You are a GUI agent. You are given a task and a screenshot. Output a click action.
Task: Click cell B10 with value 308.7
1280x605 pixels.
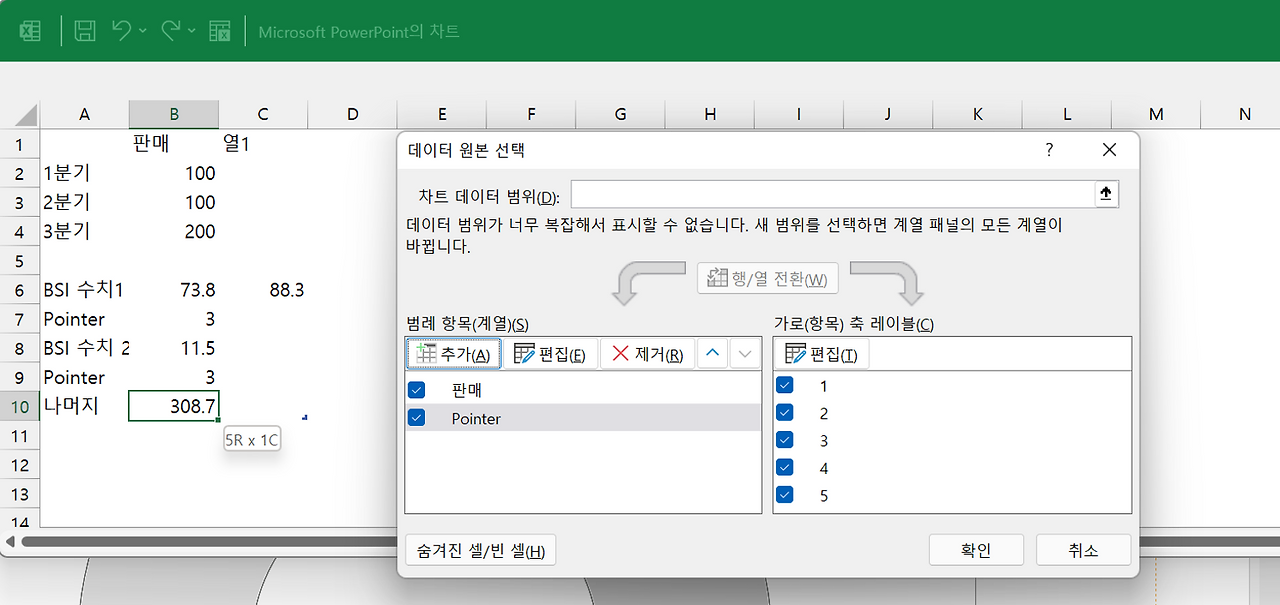[174, 406]
